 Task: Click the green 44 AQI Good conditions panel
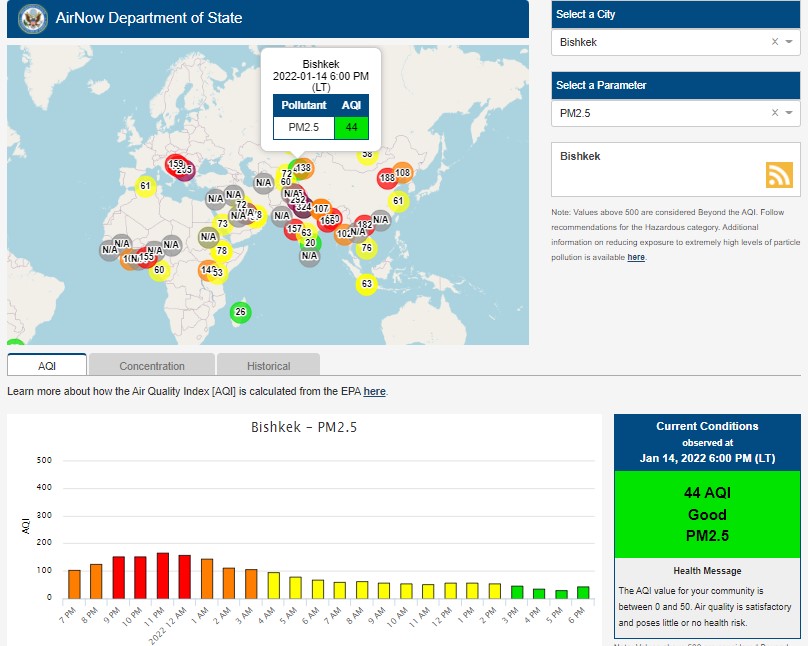707,514
